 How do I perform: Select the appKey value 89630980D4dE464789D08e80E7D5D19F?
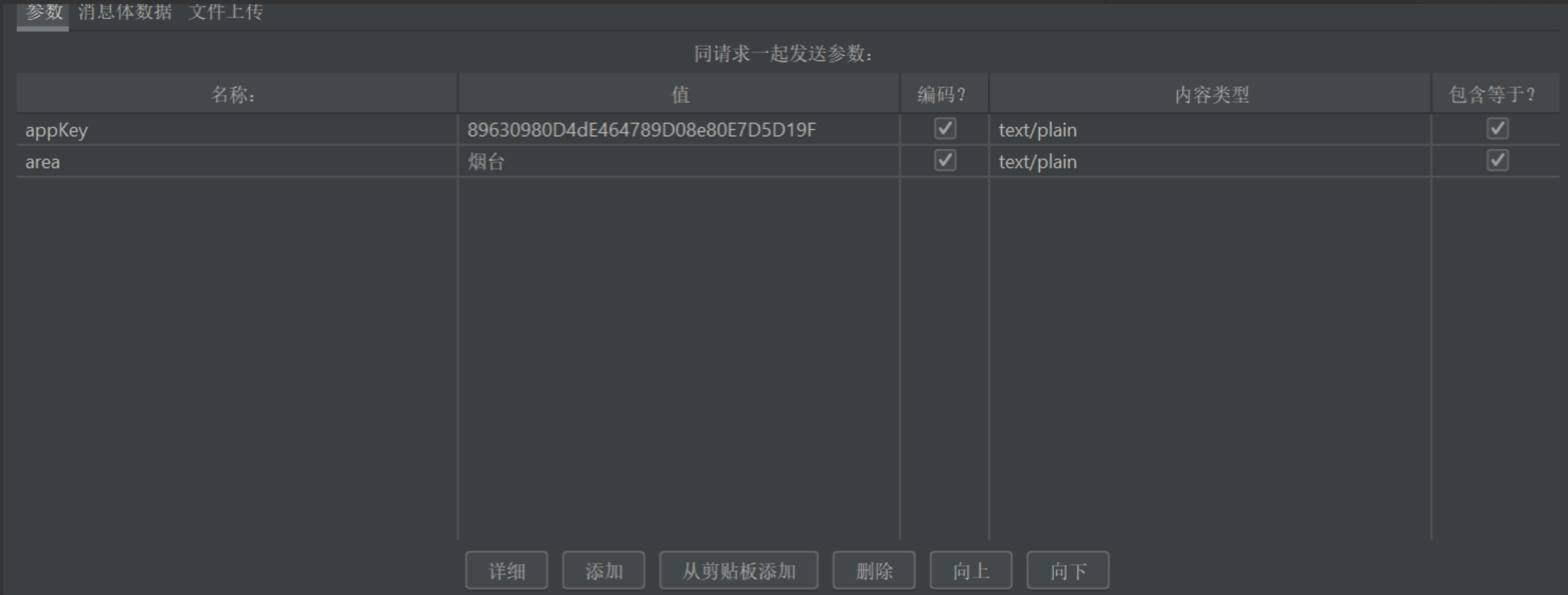(x=679, y=129)
